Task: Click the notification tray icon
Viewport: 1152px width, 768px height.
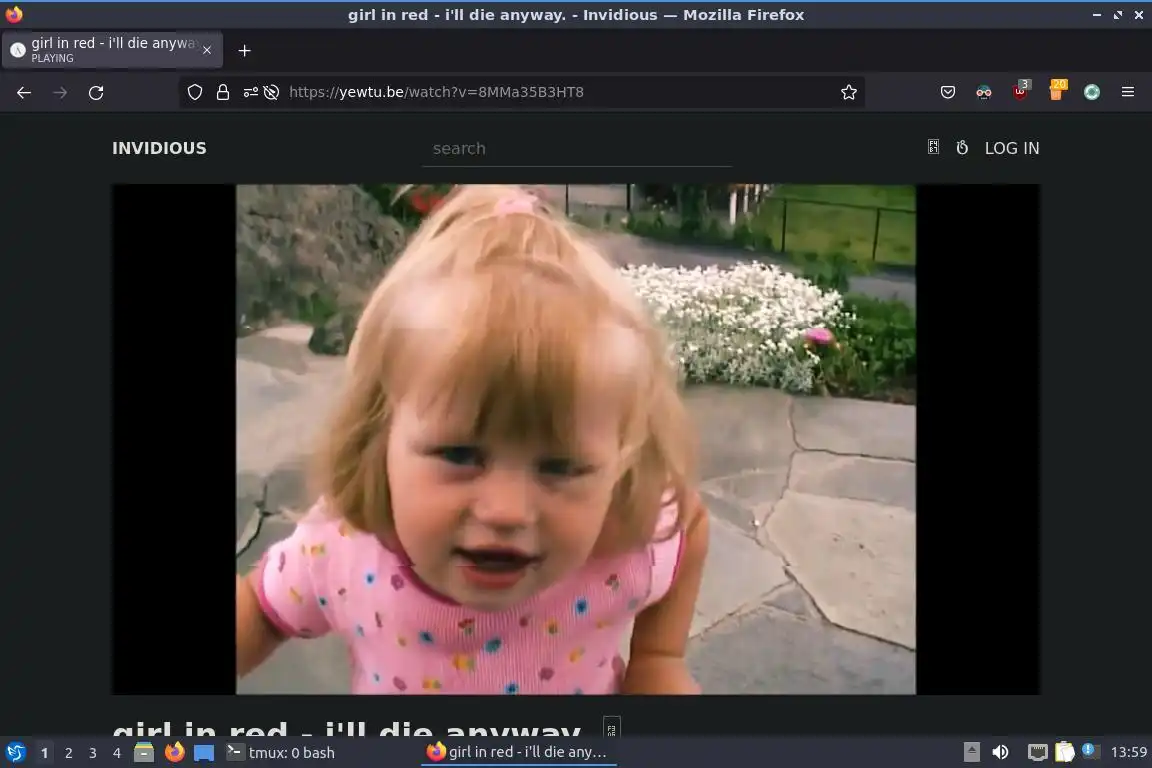Action: [x=1090, y=750]
